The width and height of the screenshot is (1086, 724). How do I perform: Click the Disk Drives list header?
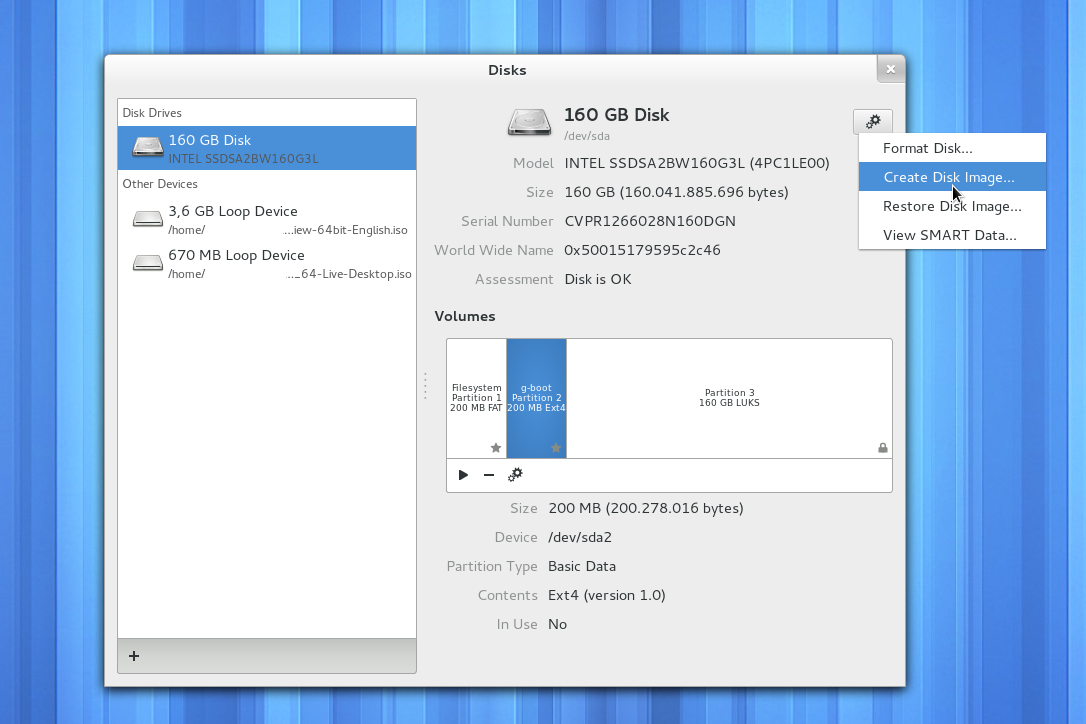coord(152,113)
